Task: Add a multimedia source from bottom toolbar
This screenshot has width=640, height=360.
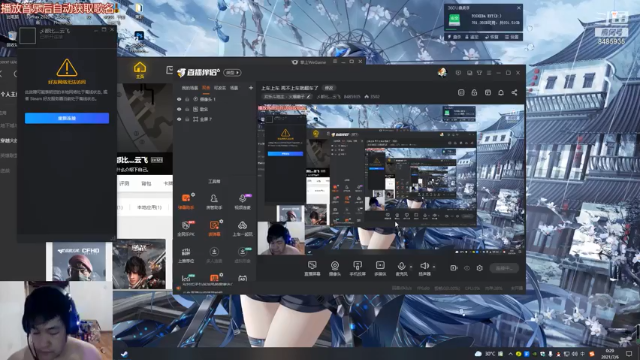Action: pos(380,268)
